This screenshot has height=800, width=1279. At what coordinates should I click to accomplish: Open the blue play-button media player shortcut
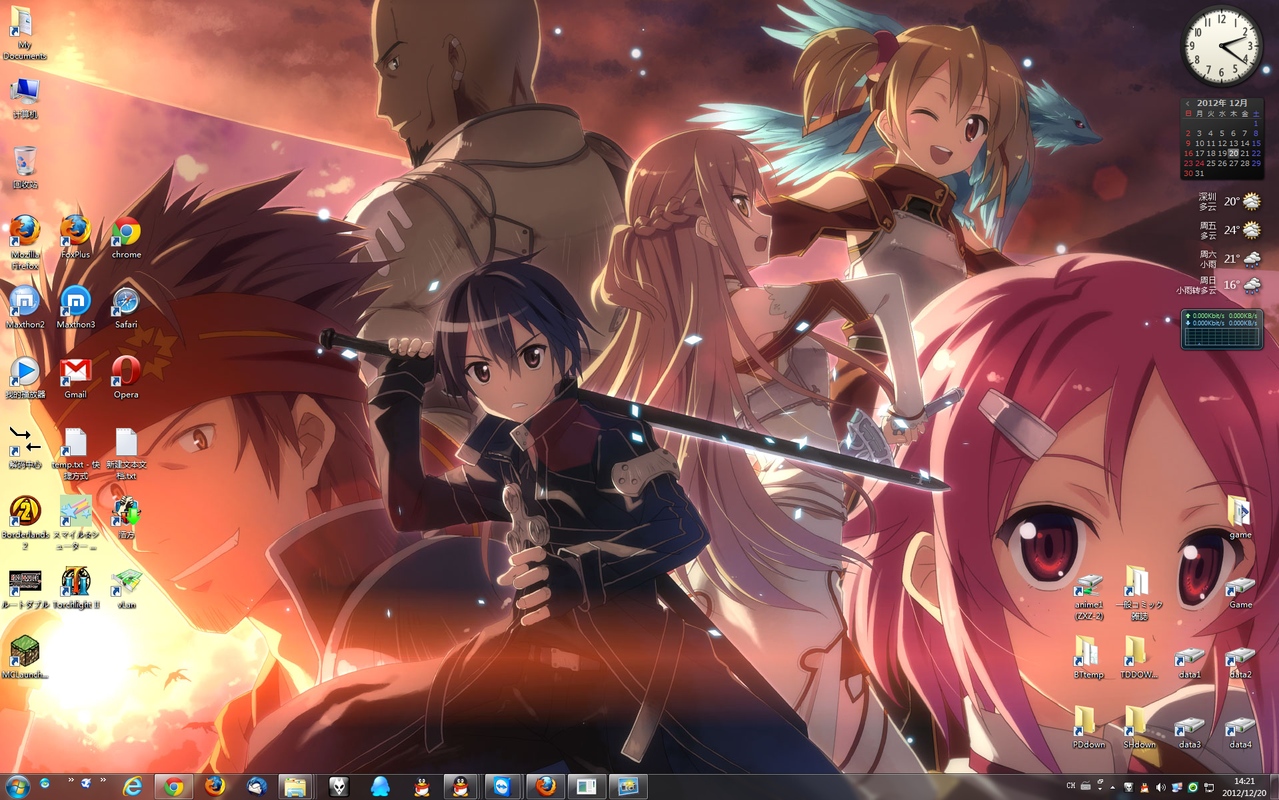click(x=25, y=376)
